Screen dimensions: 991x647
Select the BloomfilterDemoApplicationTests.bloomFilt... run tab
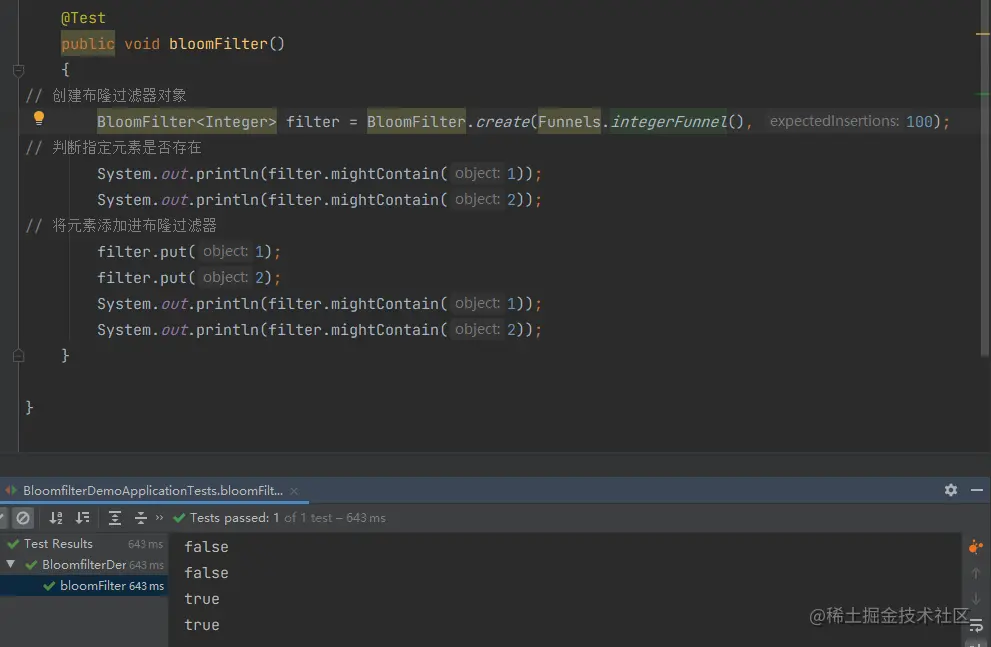153,491
